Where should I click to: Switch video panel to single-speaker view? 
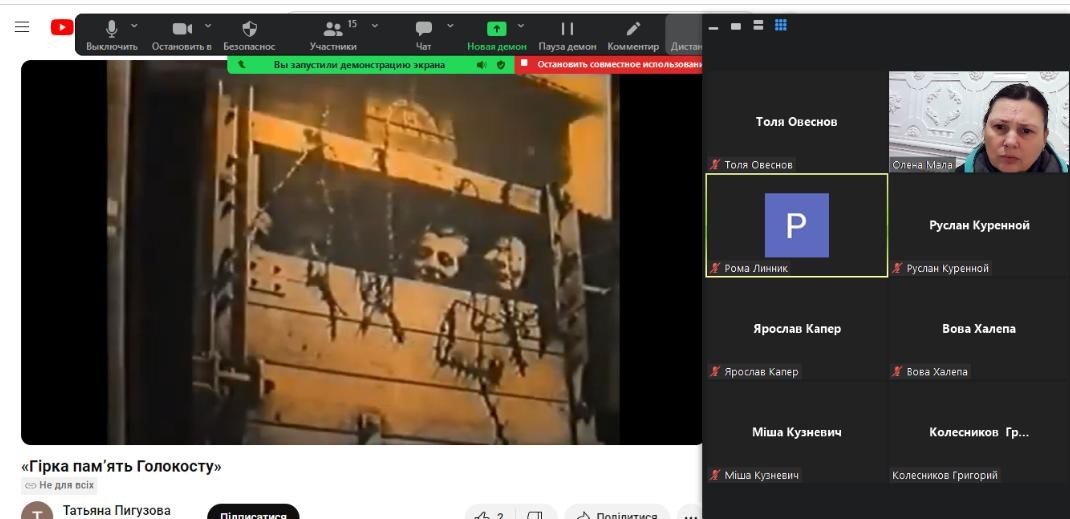coord(736,26)
